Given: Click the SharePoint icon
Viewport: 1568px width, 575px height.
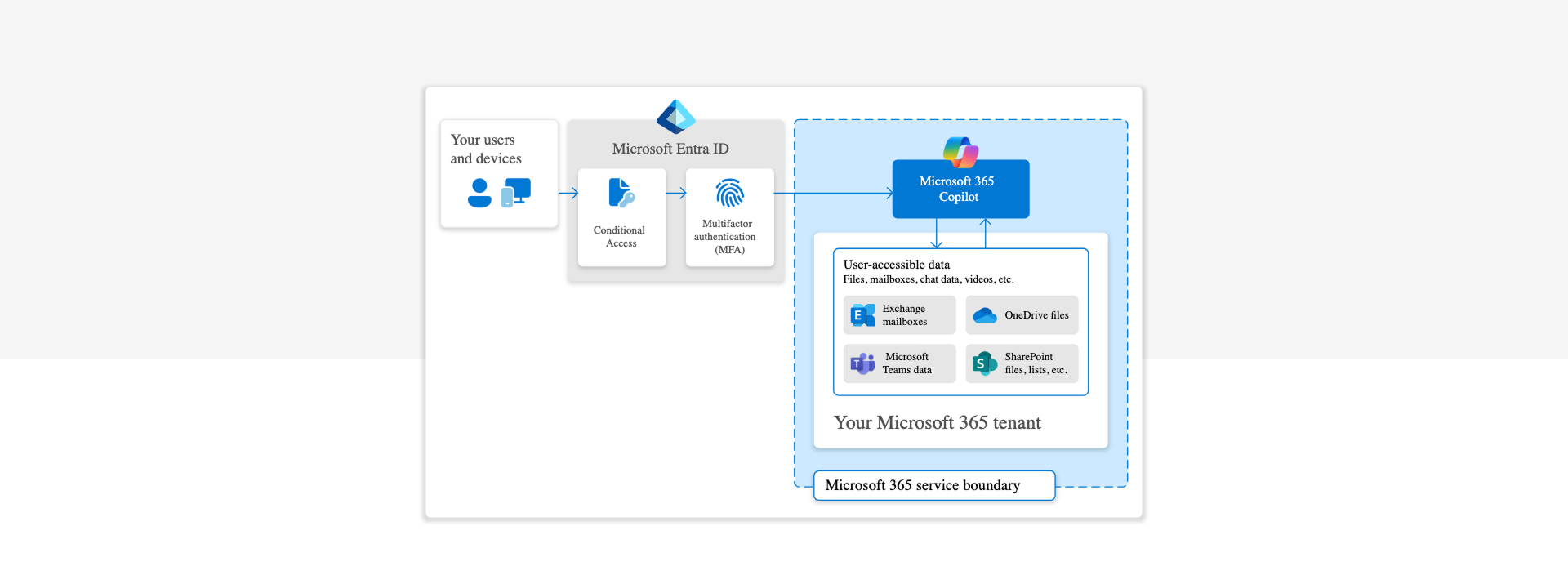Looking at the screenshot, I should [x=985, y=363].
